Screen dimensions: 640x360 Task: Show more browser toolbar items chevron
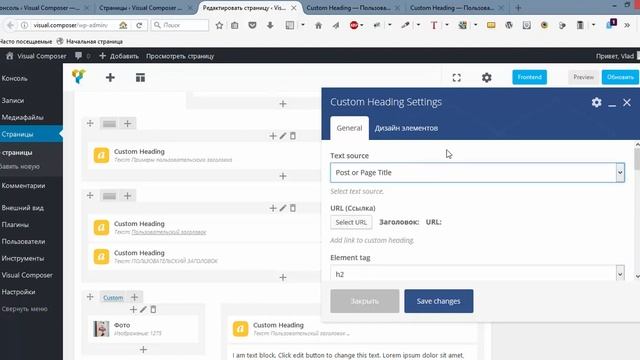click(627, 25)
